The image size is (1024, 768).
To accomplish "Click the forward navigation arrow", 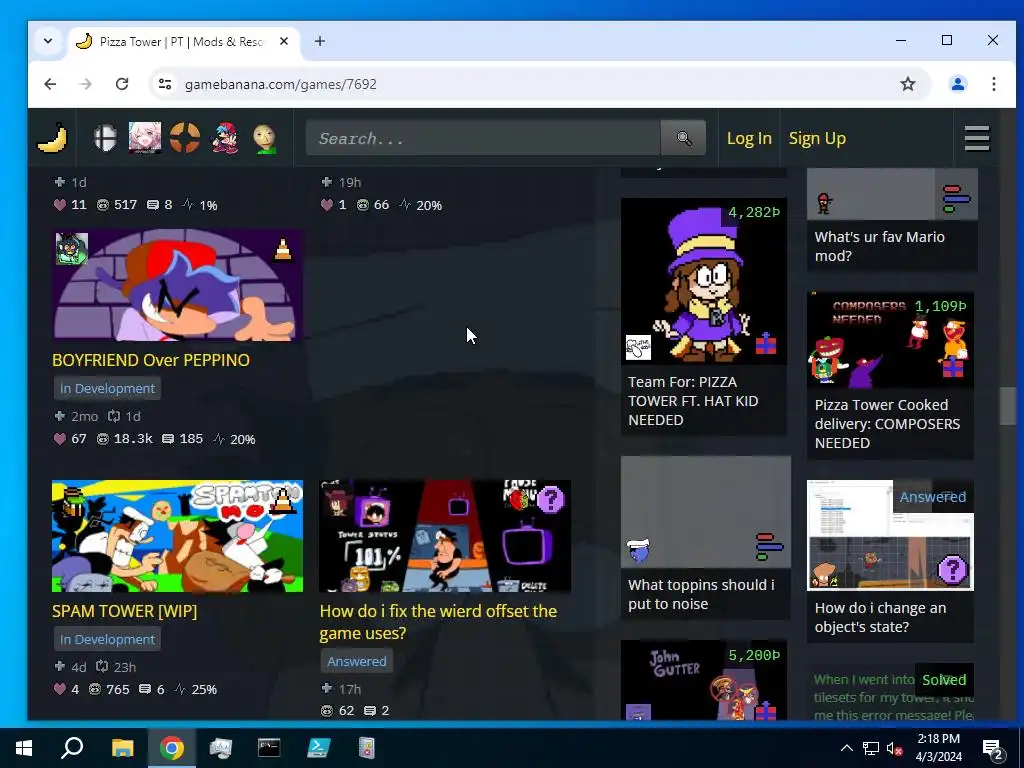I will [86, 84].
